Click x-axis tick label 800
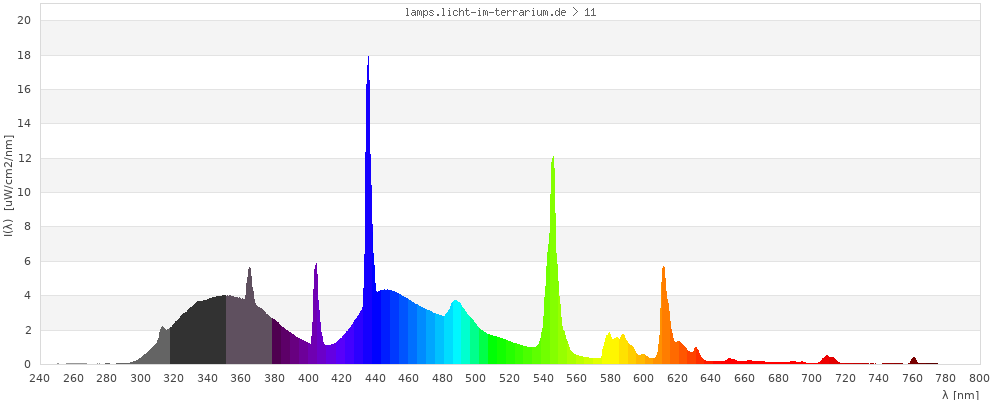The image size is (1000, 400). [980, 378]
